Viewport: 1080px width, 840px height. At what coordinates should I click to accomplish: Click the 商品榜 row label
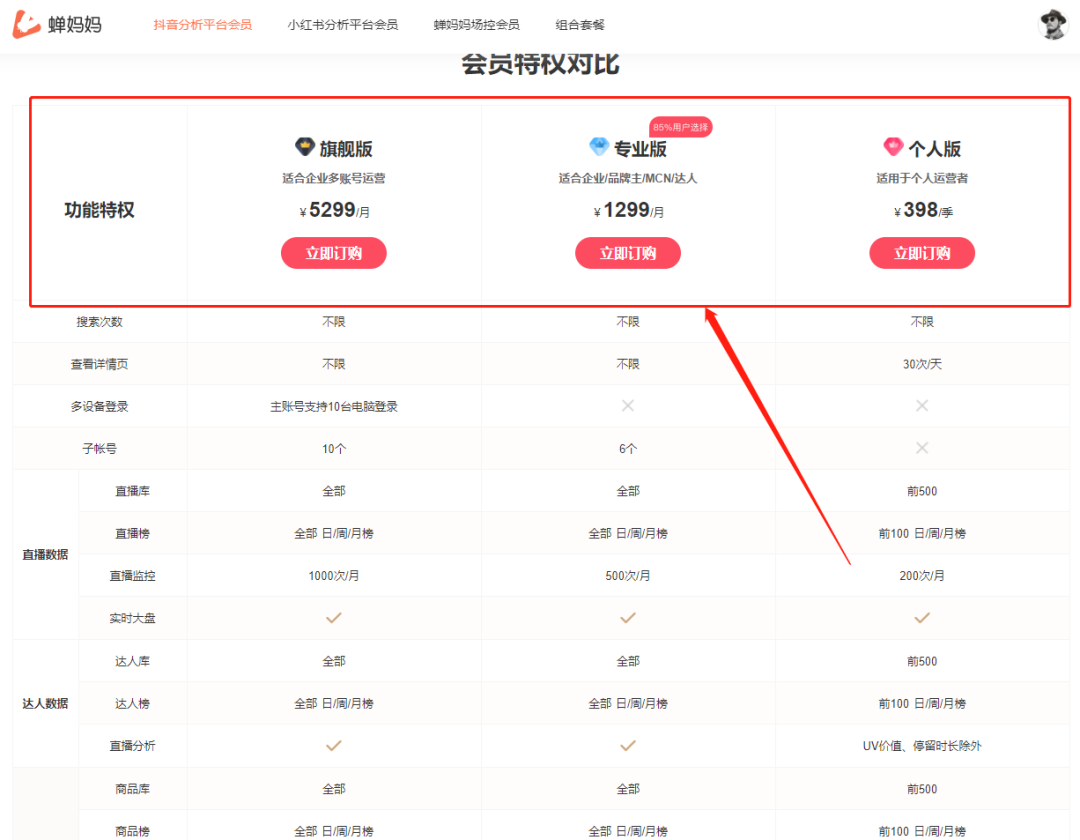132,832
